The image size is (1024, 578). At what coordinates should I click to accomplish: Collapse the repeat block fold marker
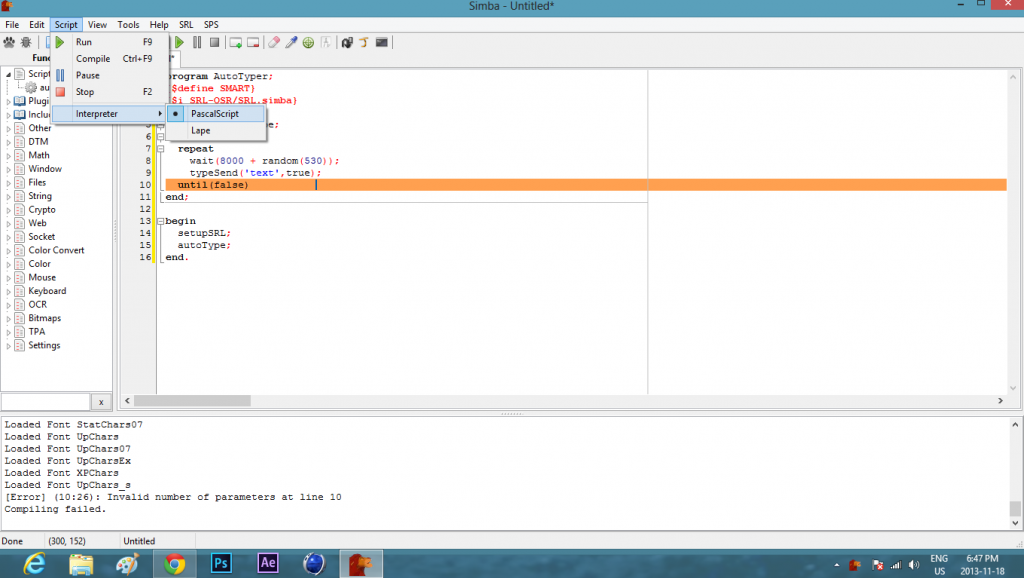(x=160, y=149)
